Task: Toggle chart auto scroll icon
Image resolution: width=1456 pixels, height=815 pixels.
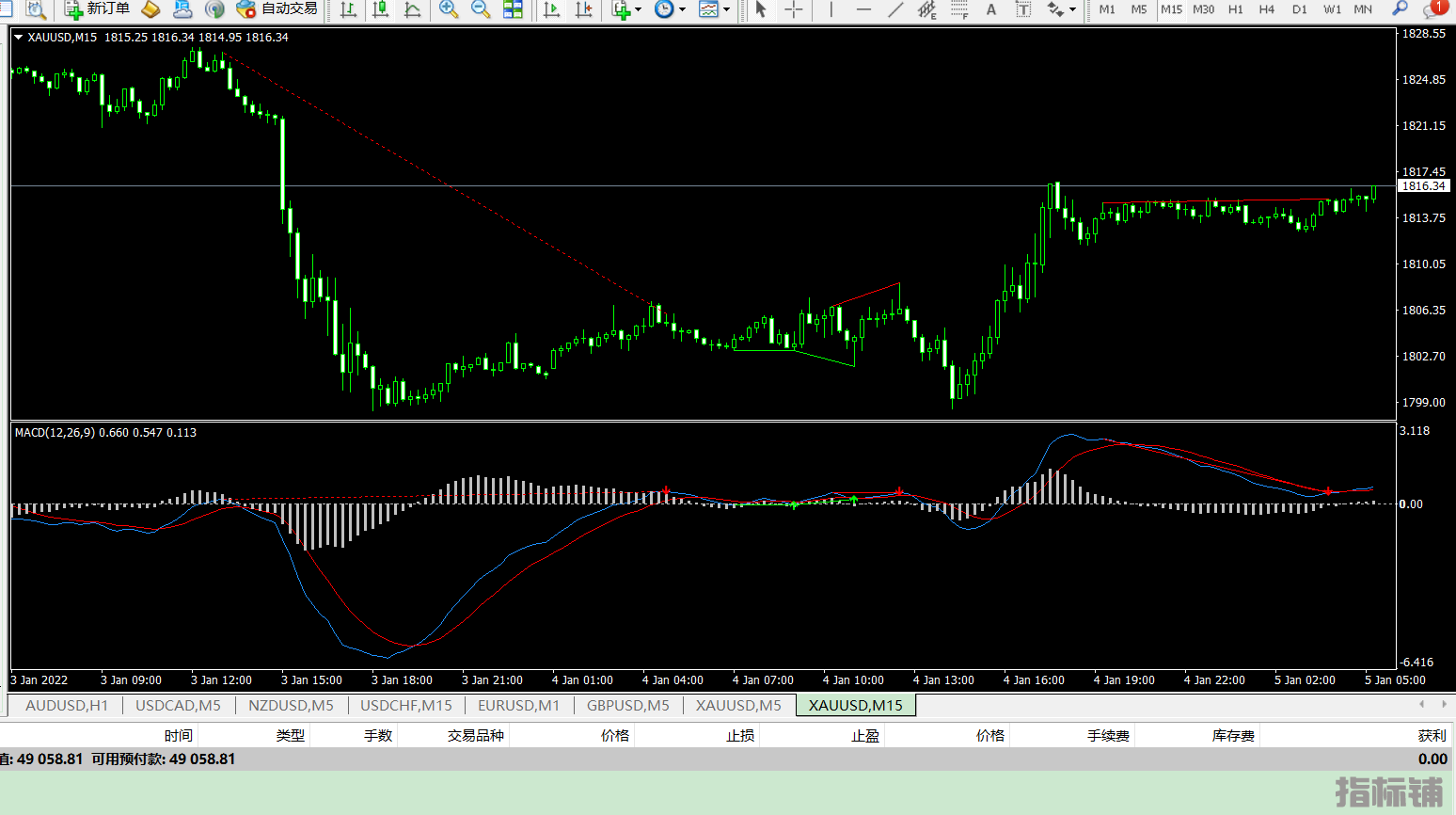Action: 552,9
